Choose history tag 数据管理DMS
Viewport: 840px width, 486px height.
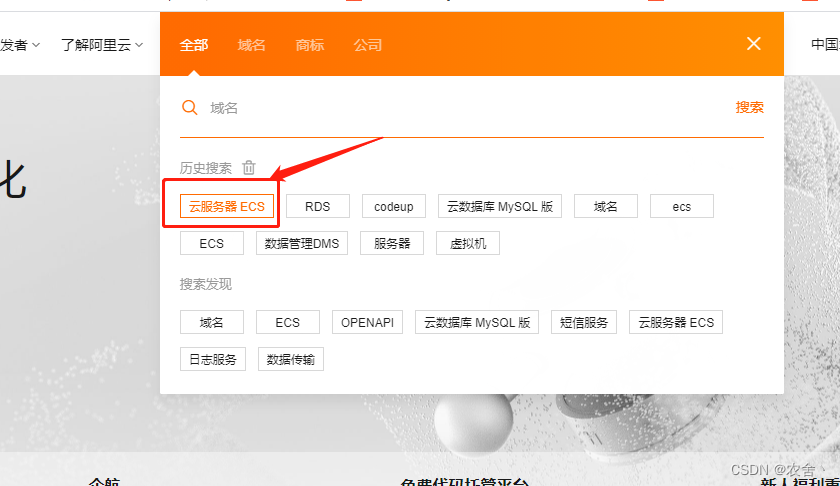pyautogui.click(x=302, y=243)
